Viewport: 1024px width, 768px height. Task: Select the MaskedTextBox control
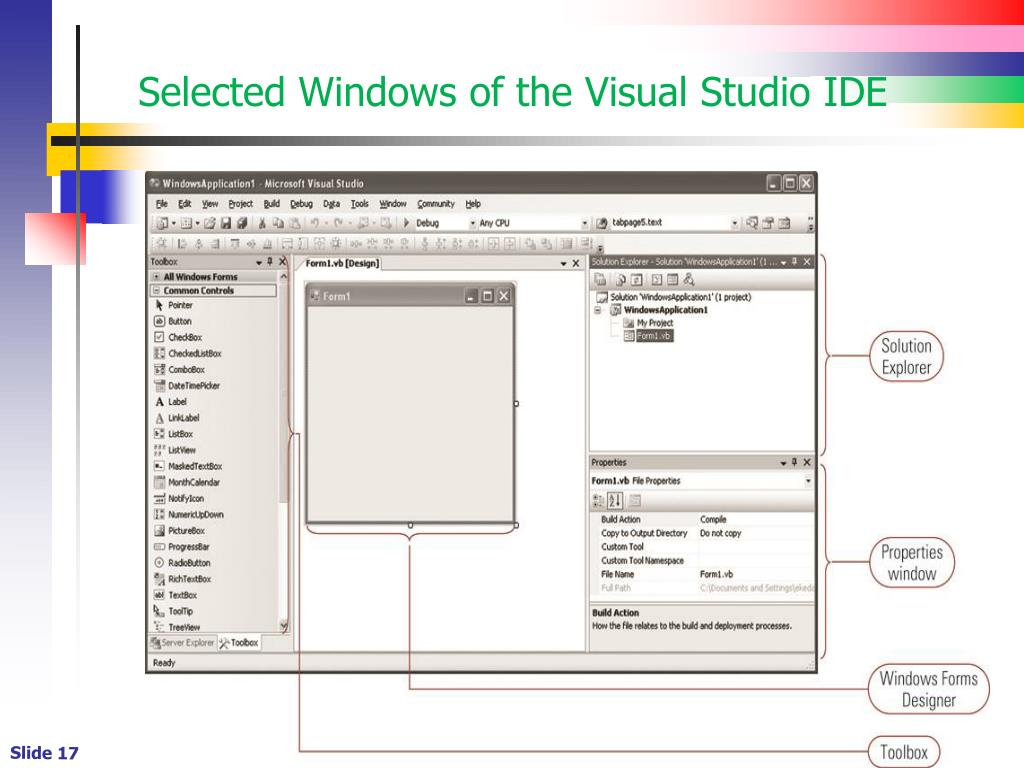pos(188,466)
